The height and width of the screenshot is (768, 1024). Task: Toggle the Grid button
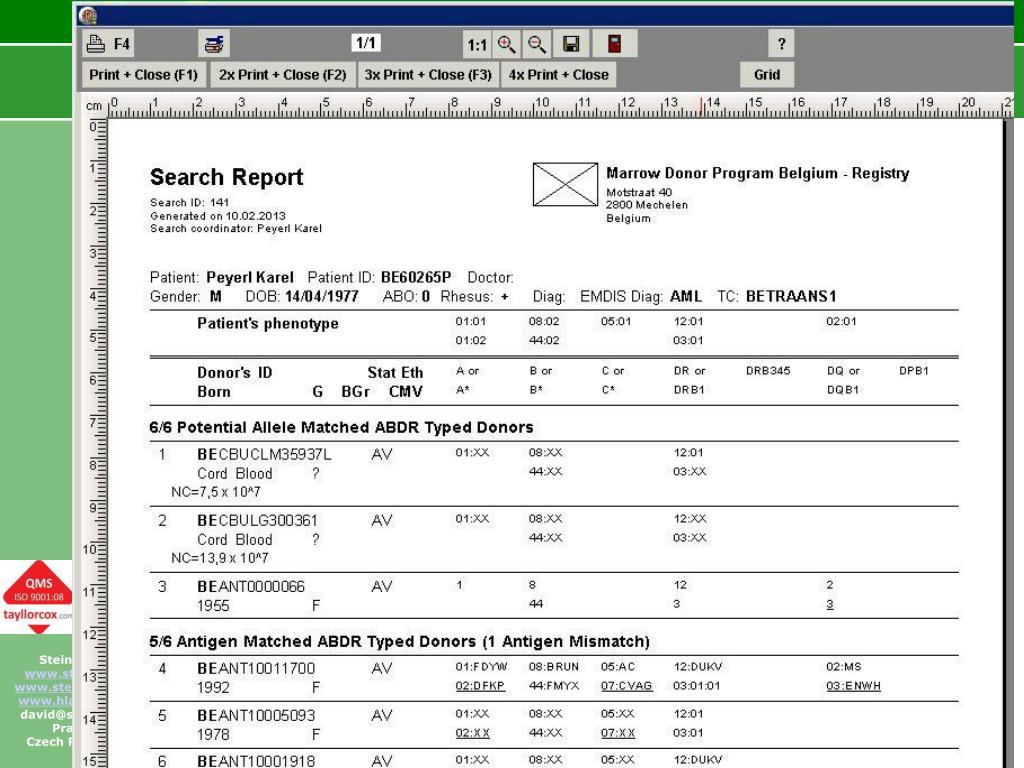pyautogui.click(x=767, y=74)
